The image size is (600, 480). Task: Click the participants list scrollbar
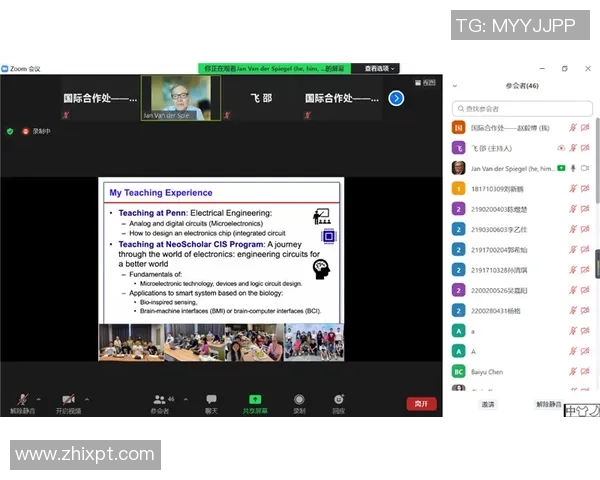pos(597,161)
